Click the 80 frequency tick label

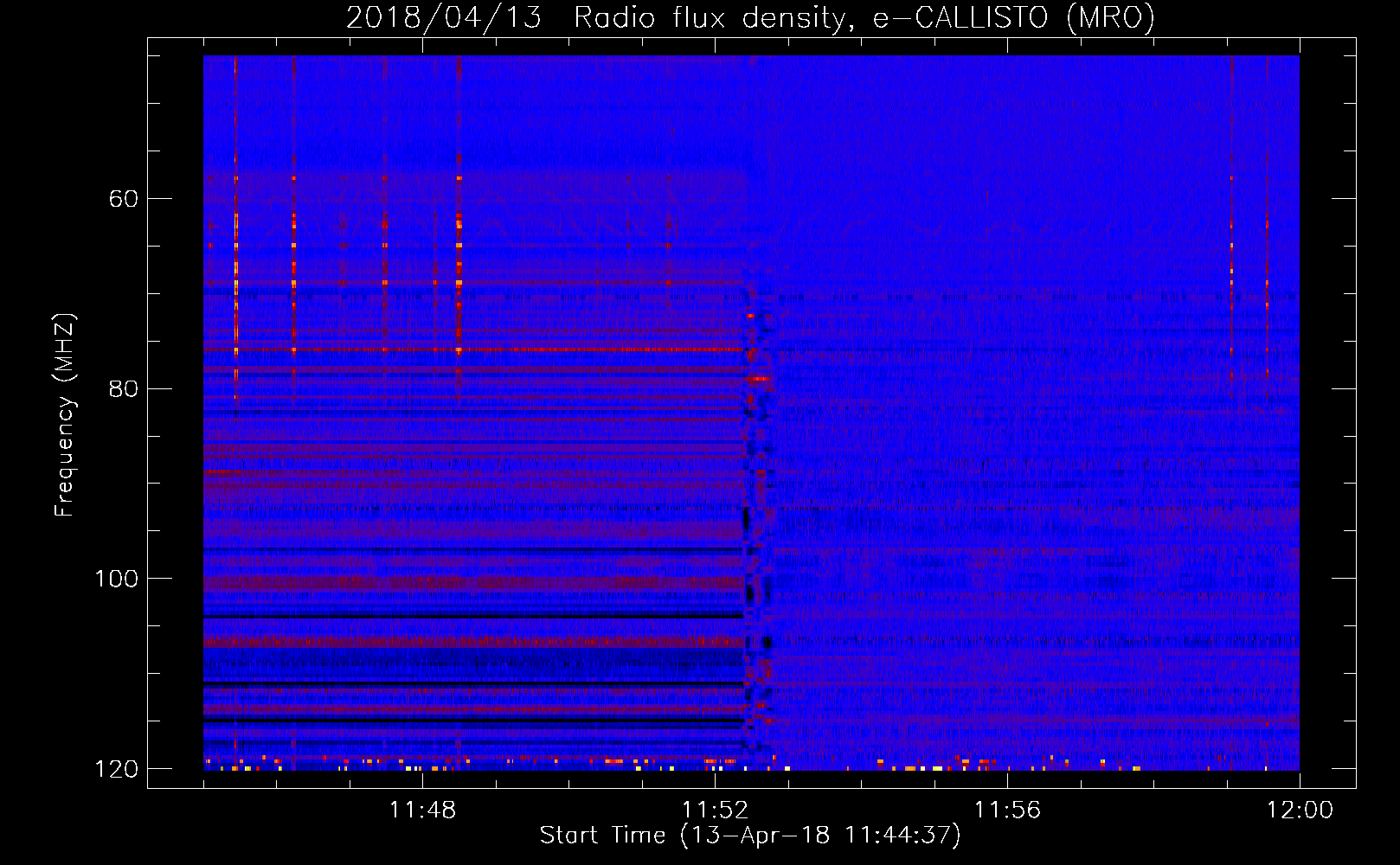coord(123,388)
